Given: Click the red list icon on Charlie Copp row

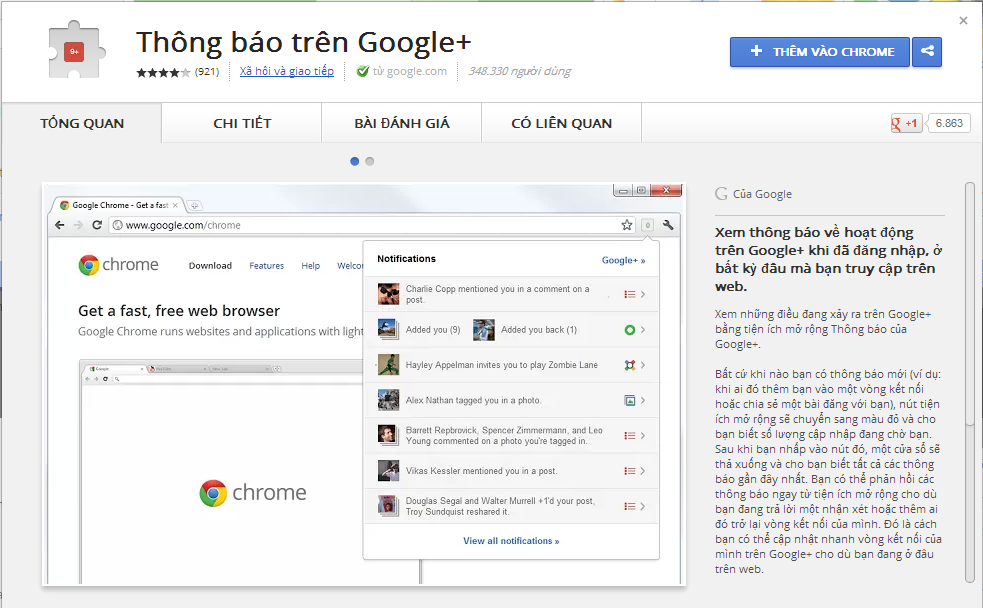Looking at the screenshot, I should click(630, 294).
